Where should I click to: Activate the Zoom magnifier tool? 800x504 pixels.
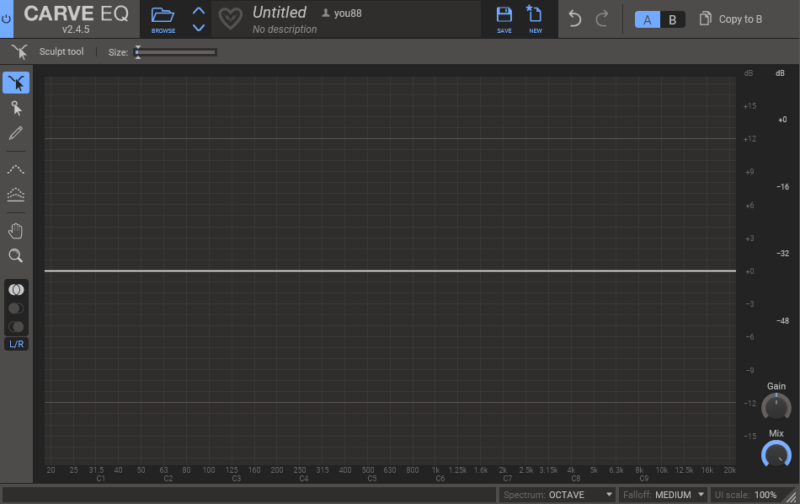point(16,256)
